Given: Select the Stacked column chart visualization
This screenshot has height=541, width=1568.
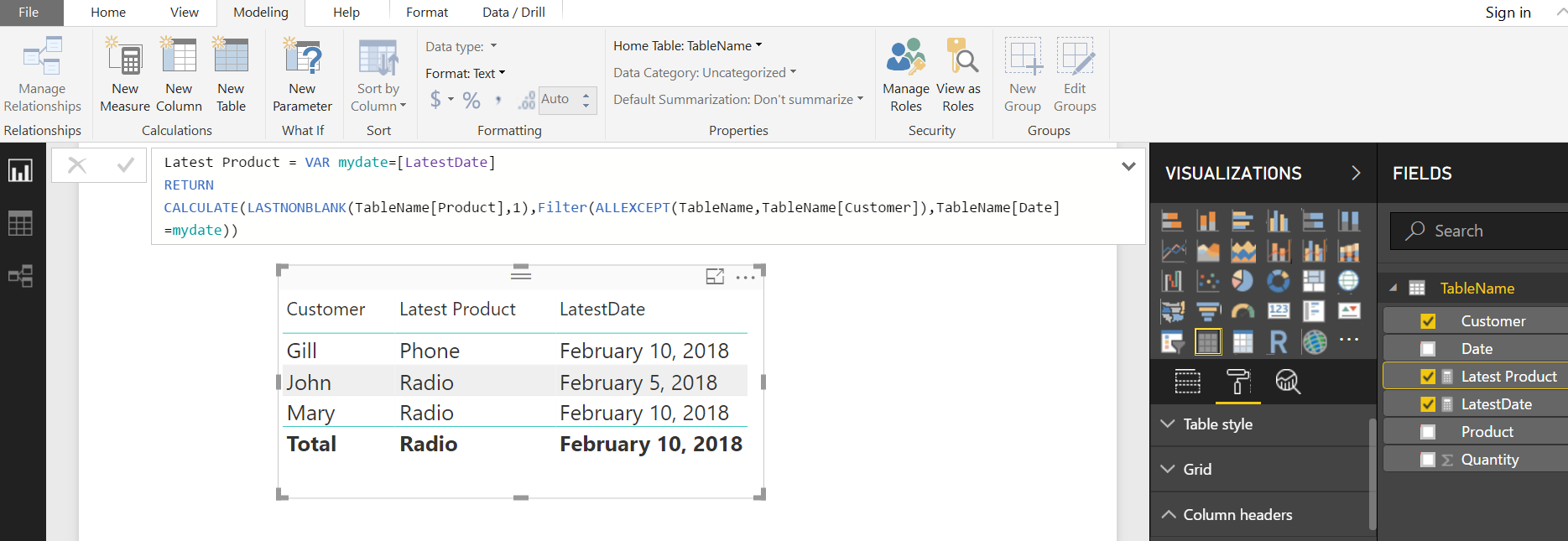Looking at the screenshot, I should point(1207,221).
